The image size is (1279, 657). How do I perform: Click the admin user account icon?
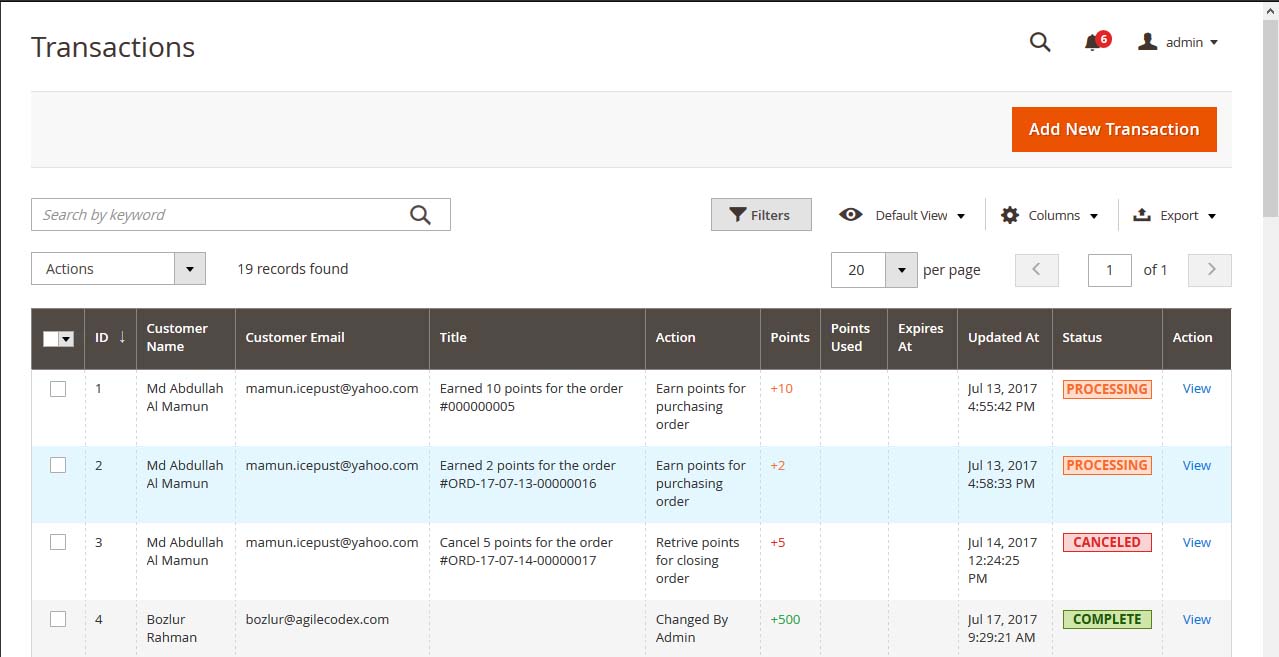(x=1148, y=42)
